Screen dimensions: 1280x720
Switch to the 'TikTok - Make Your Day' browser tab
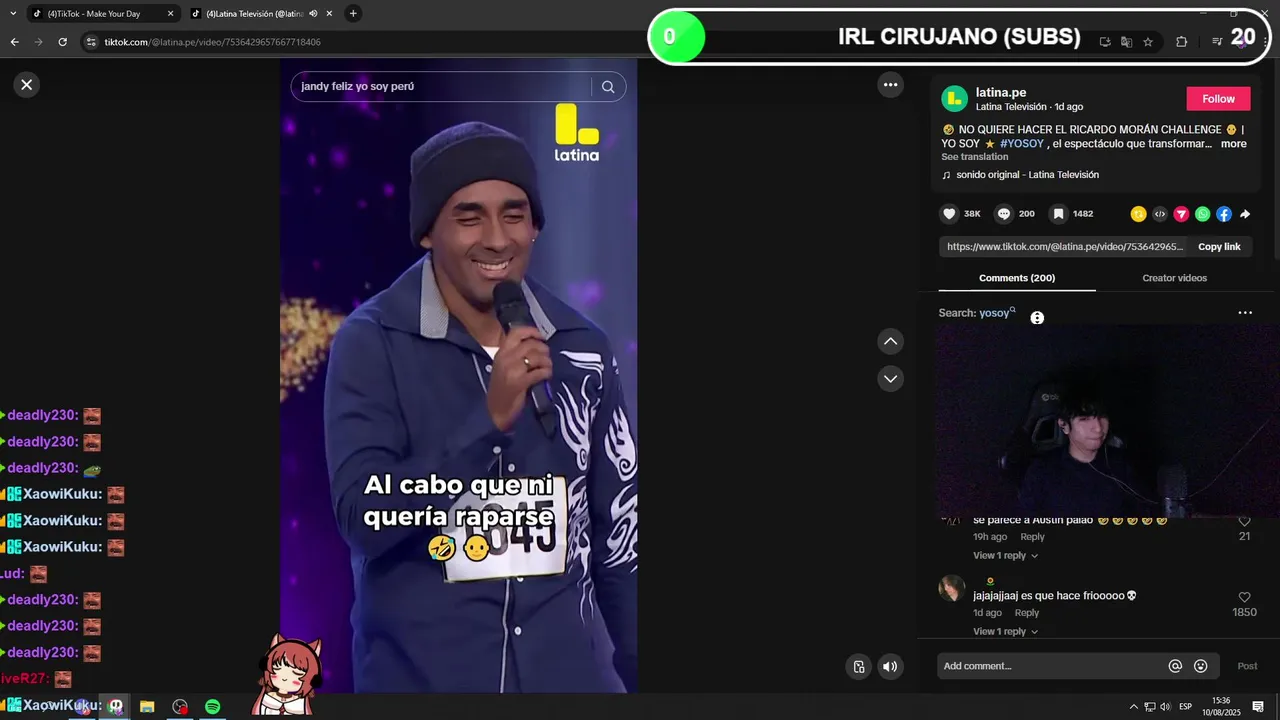(x=103, y=14)
